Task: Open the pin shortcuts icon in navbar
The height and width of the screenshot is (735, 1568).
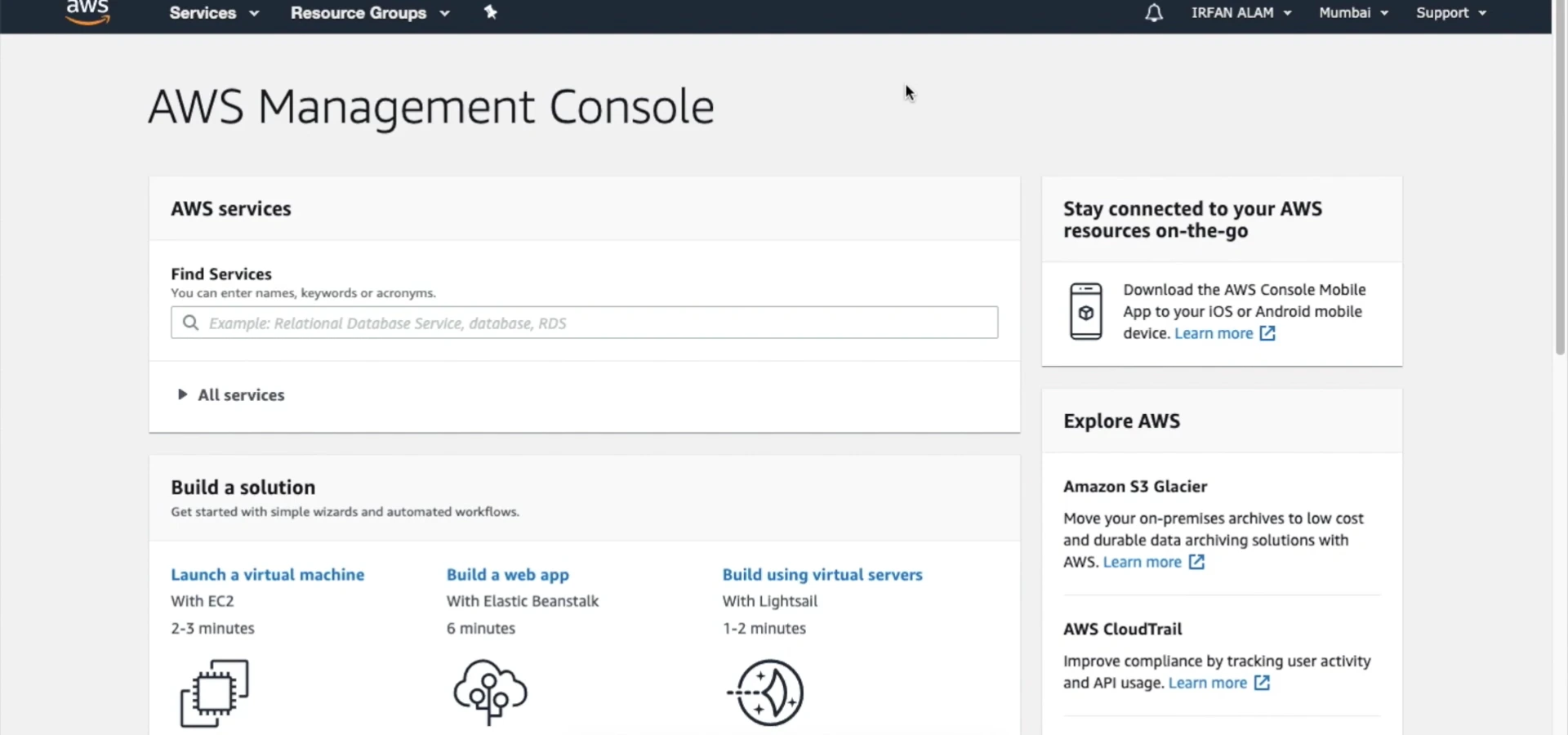Action: click(491, 12)
